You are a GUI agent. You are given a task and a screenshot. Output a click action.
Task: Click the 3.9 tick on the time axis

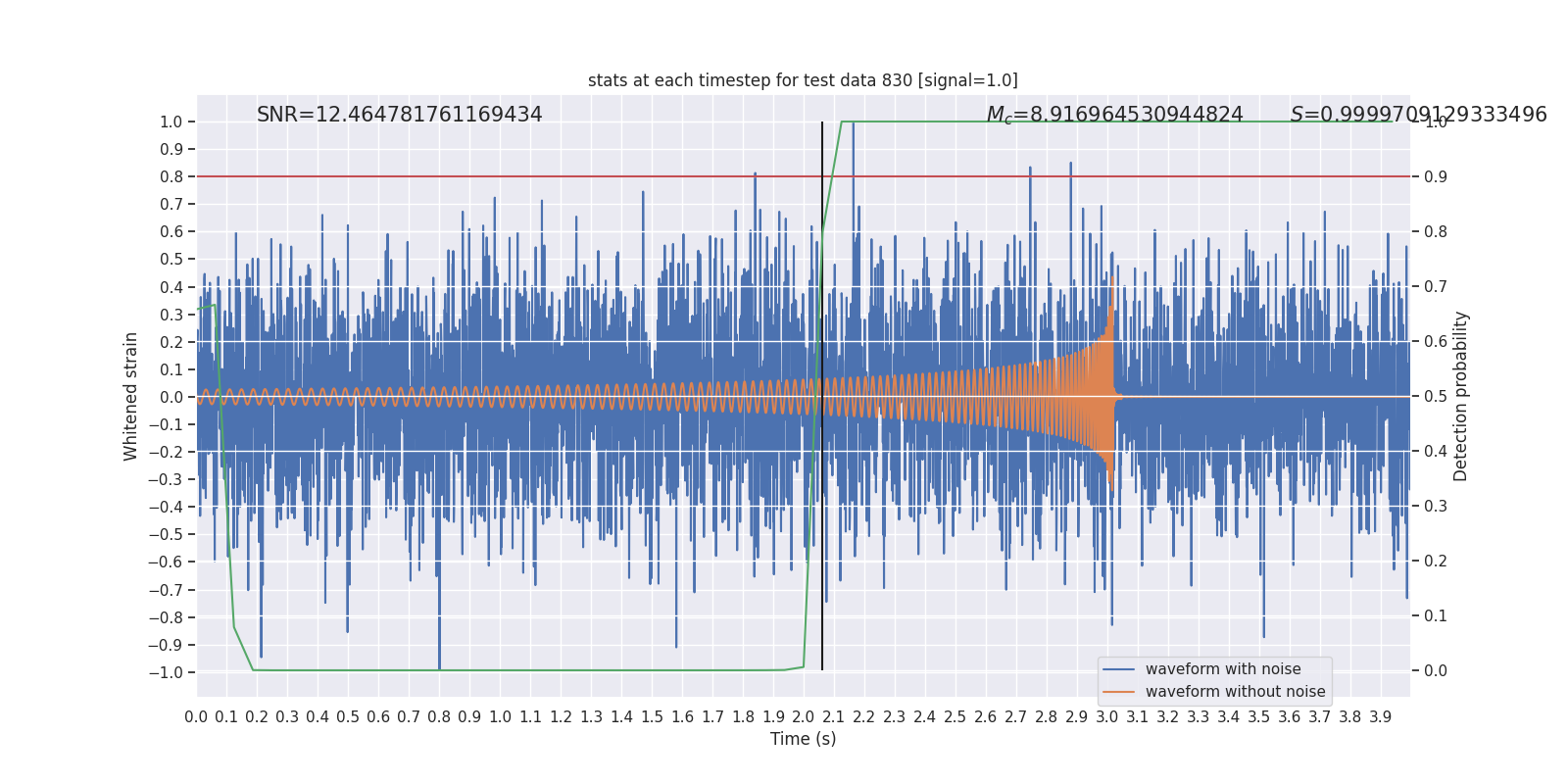pyautogui.click(x=1380, y=717)
